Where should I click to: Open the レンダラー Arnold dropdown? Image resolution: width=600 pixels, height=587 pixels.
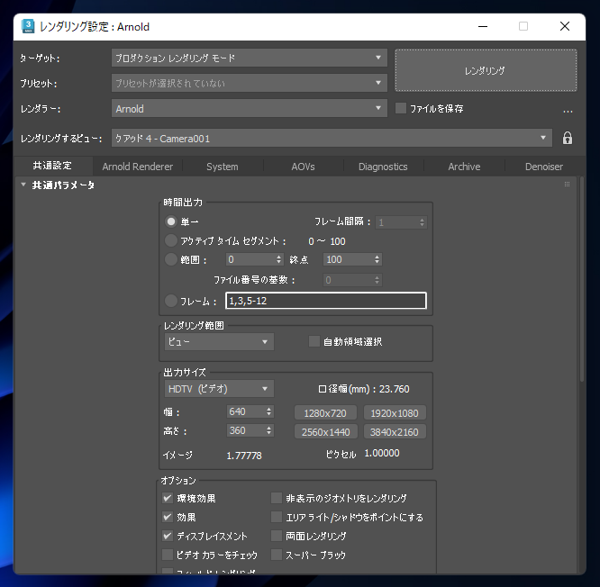pyautogui.click(x=249, y=109)
